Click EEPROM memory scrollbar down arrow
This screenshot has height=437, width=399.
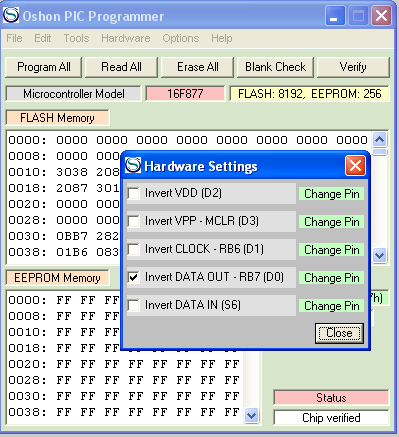tap(251, 415)
